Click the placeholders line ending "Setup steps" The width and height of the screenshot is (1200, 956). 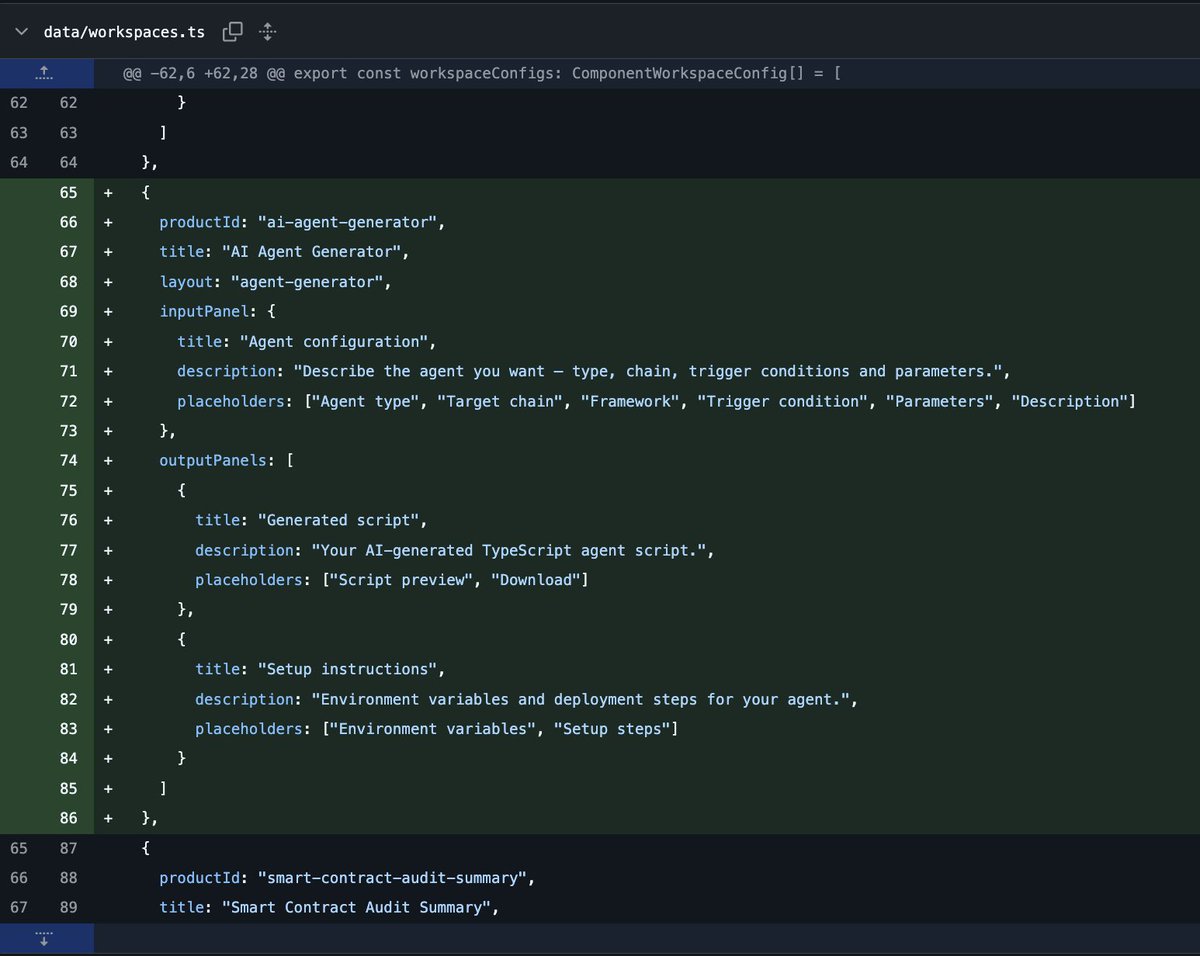coord(436,729)
